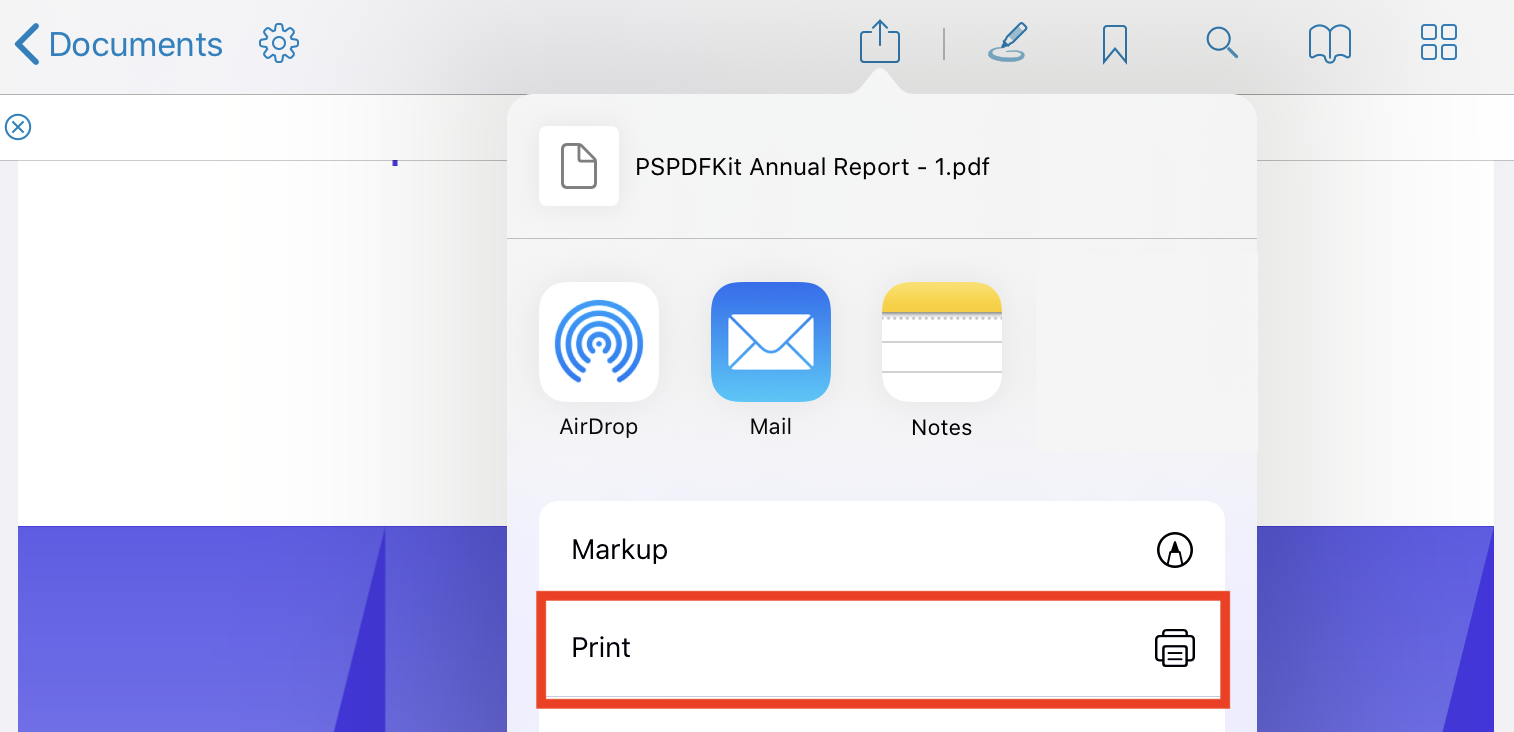
Task: Choose the Markup label in the action list
Action: (x=619, y=549)
